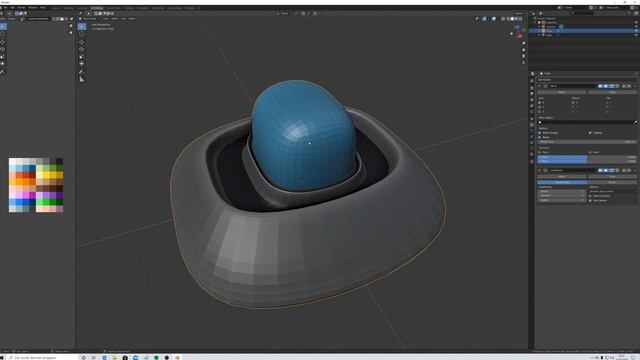Toggle Mirror modifier Bisect X checkbox
This screenshot has width=640, height=360.
tap(573, 102)
